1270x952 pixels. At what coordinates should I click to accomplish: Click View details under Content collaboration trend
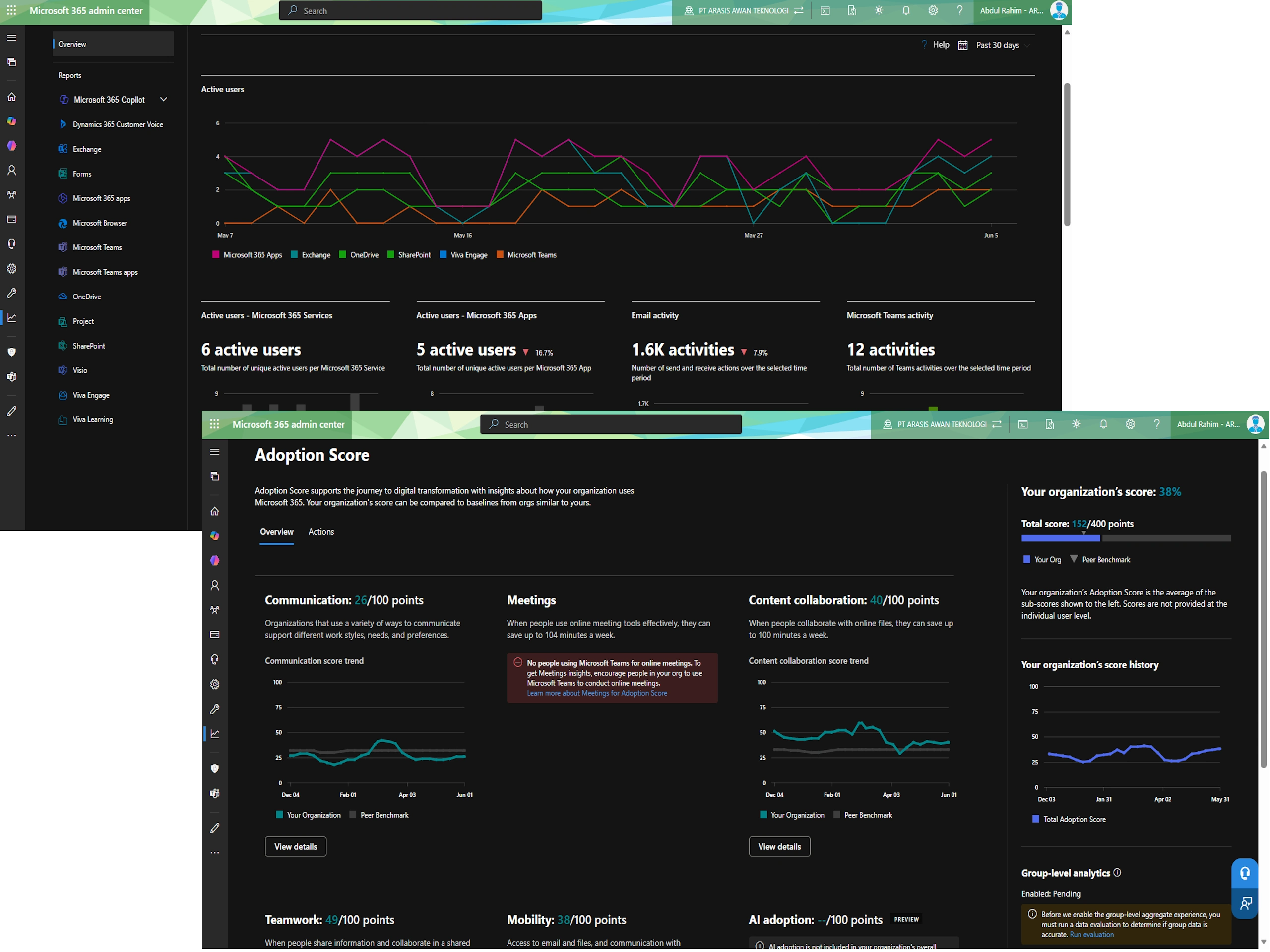780,847
